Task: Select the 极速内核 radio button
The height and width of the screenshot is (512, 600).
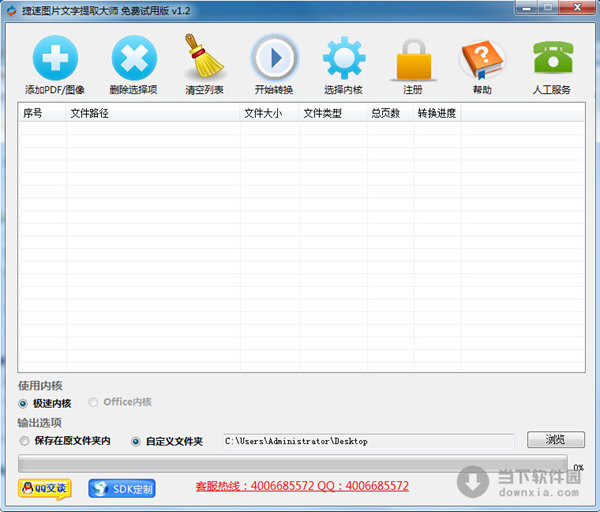Action: tap(23, 403)
